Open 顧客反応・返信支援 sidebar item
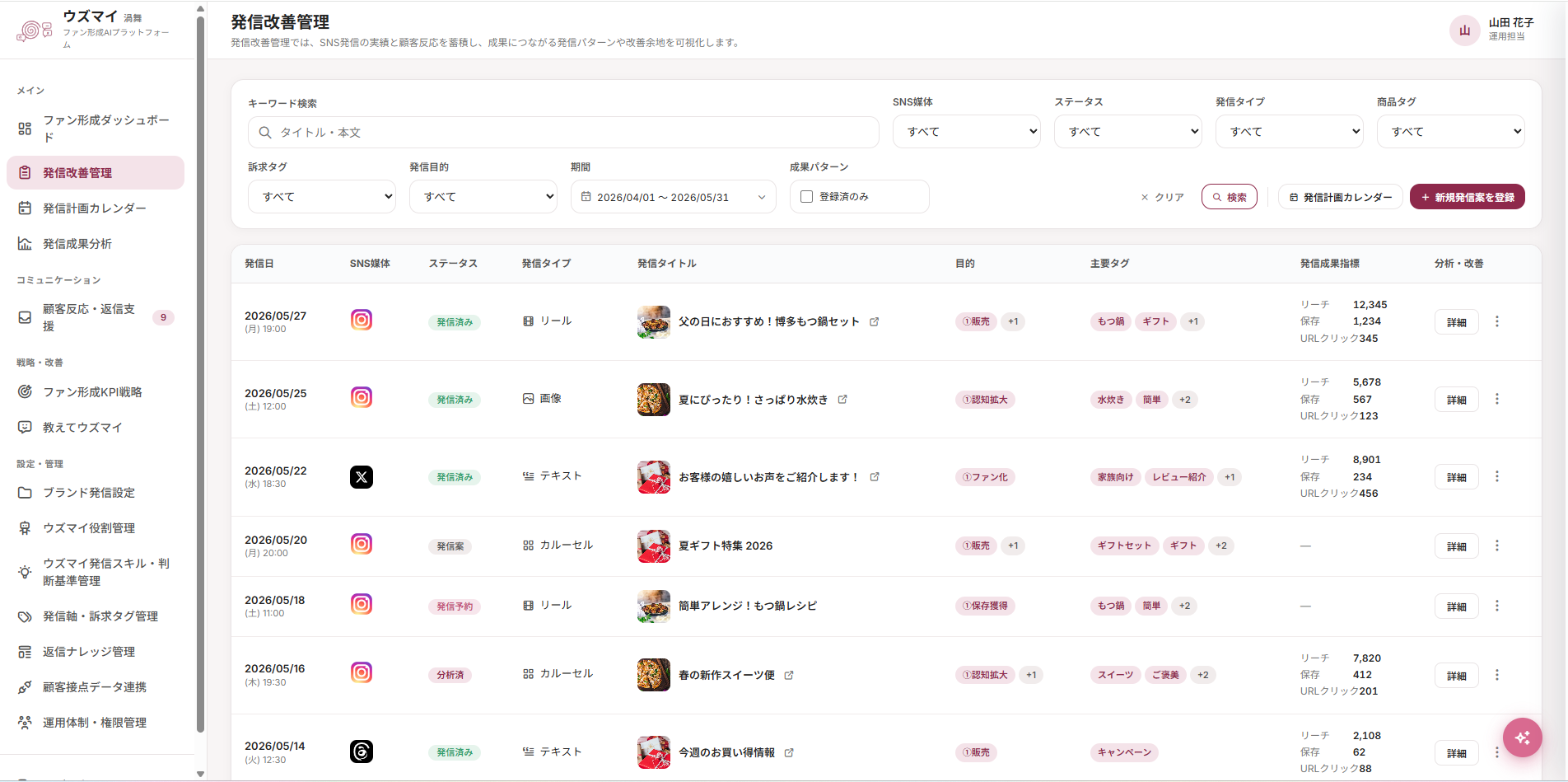The height and width of the screenshot is (782, 1568). (x=96, y=317)
